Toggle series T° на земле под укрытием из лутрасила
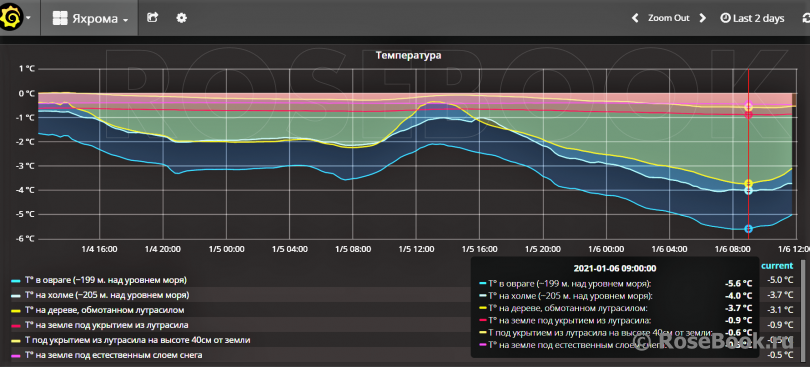 pos(106,325)
